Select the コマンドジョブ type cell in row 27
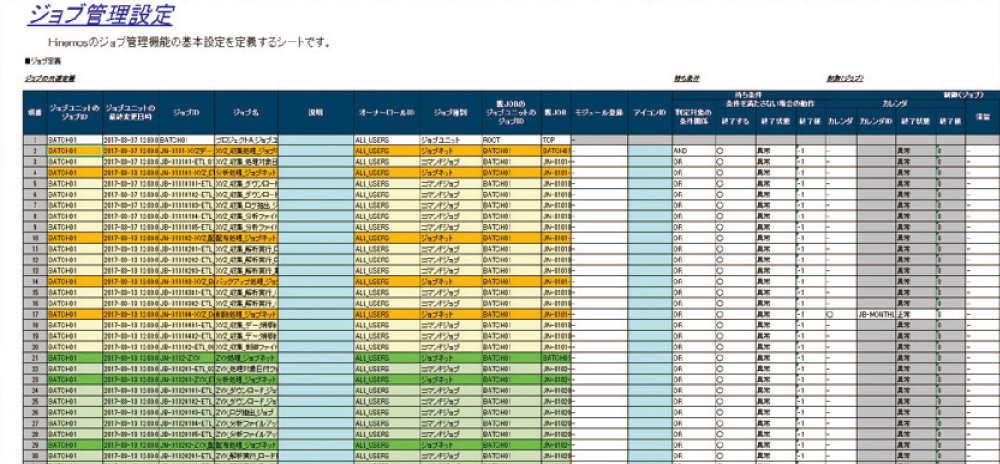This screenshot has height=464, width=1000. click(449, 423)
